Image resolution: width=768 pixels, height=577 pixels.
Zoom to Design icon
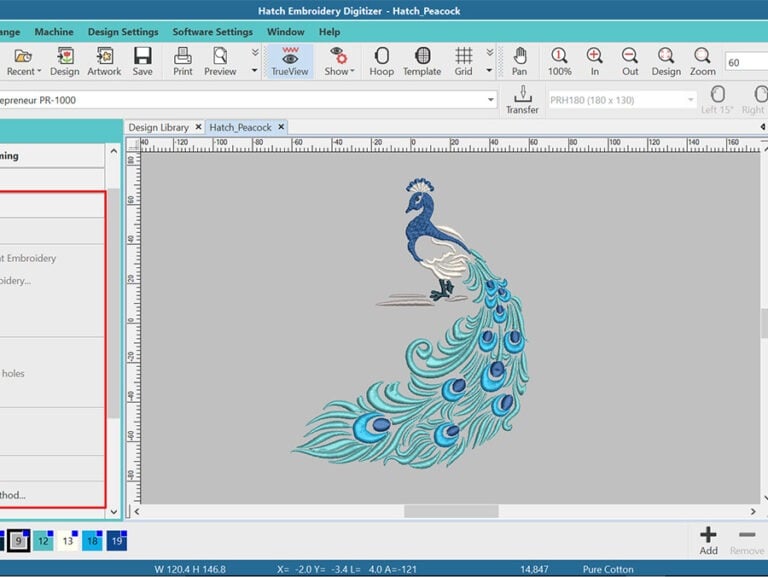pyautogui.click(x=666, y=61)
